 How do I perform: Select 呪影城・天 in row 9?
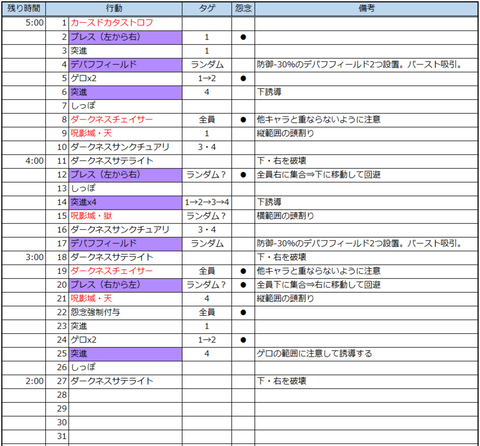click(x=125, y=133)
